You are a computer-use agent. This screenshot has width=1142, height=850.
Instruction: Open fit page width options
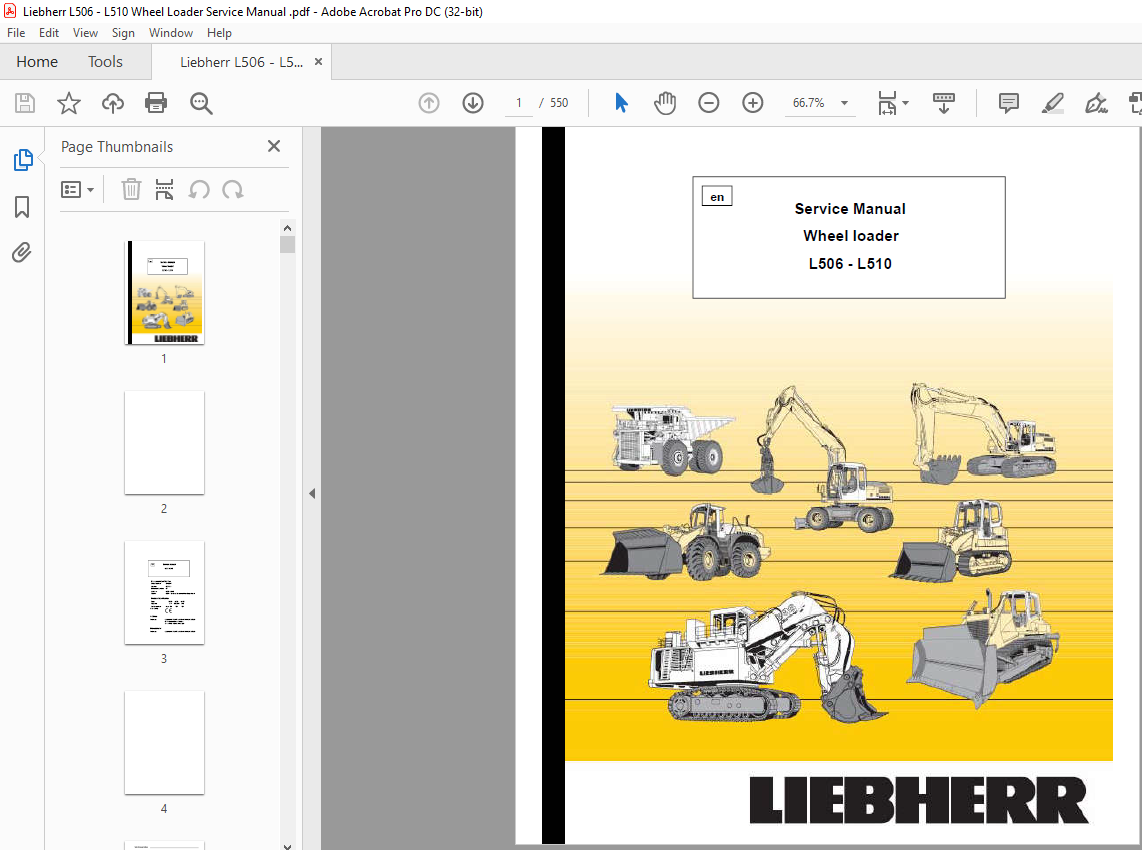pyautogui.click(x=893, y=103)
